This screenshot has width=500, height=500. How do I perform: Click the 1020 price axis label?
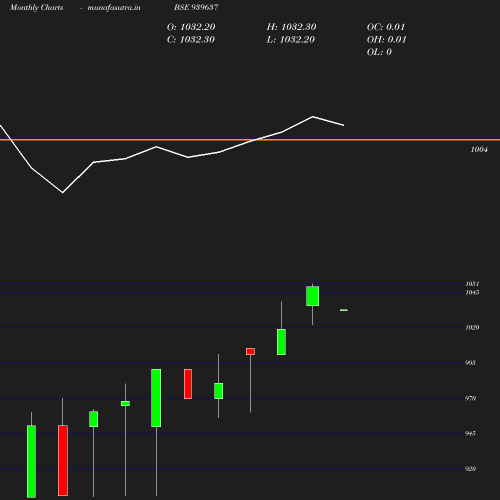tap(472, 327)
